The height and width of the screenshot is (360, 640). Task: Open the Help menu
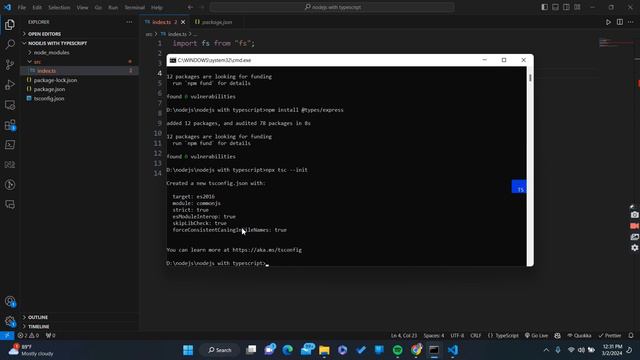[157, 7]
